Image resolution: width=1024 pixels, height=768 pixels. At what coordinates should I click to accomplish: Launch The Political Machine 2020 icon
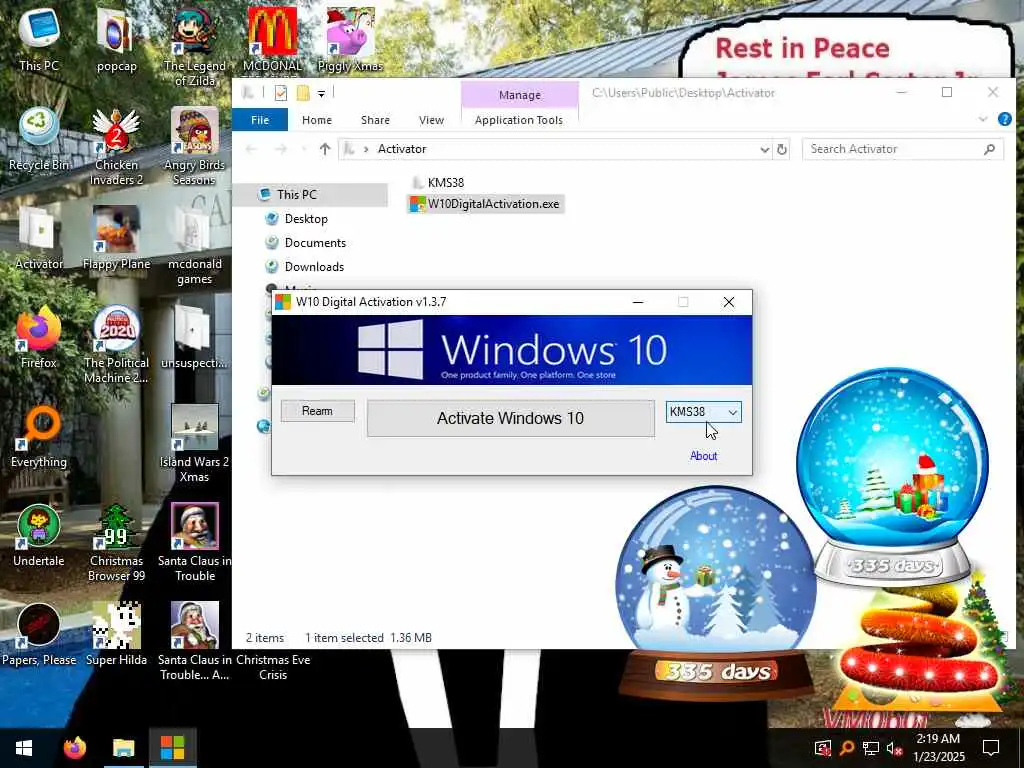(116, 345)
